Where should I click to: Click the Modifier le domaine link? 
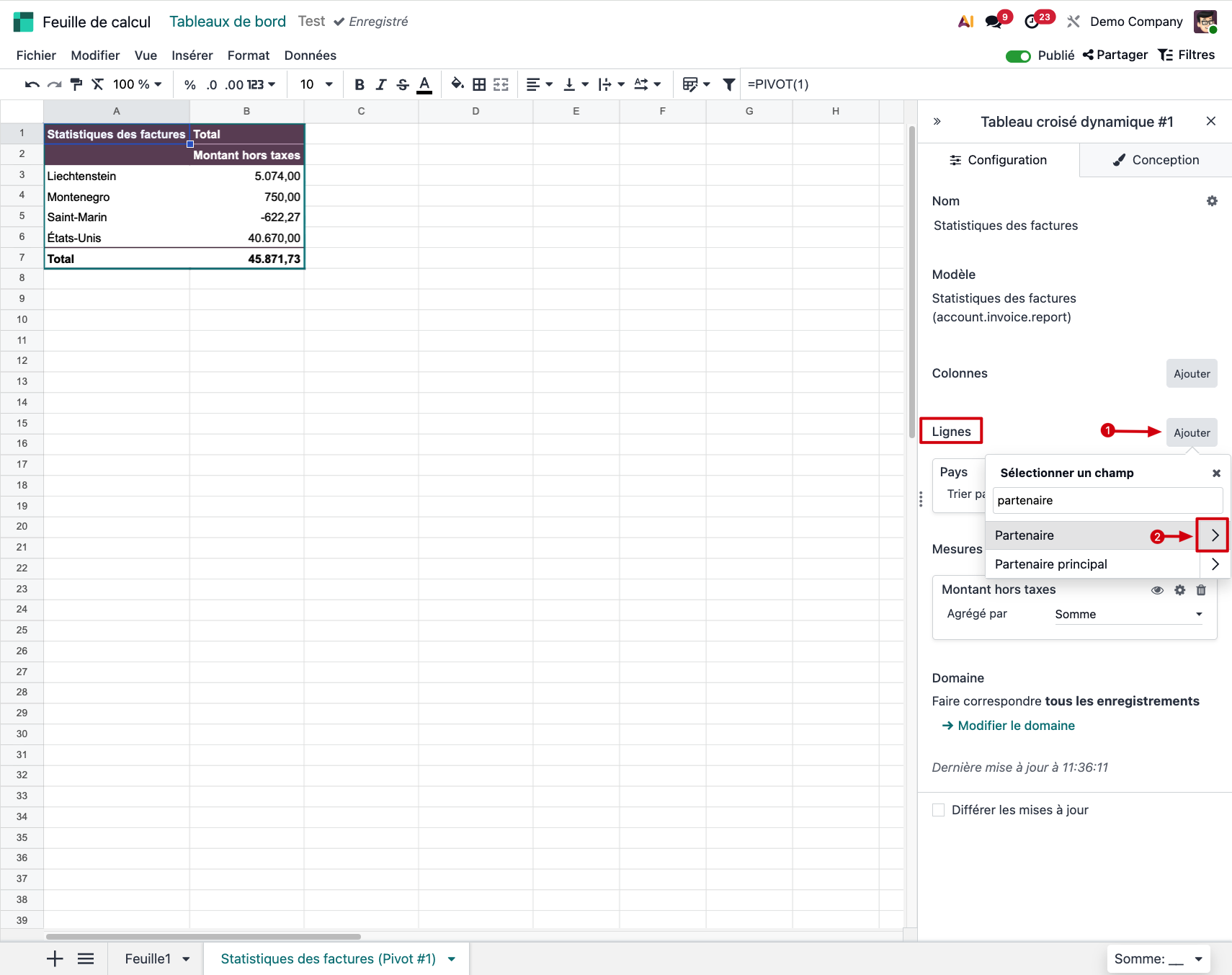click(x=1016, y=726)
